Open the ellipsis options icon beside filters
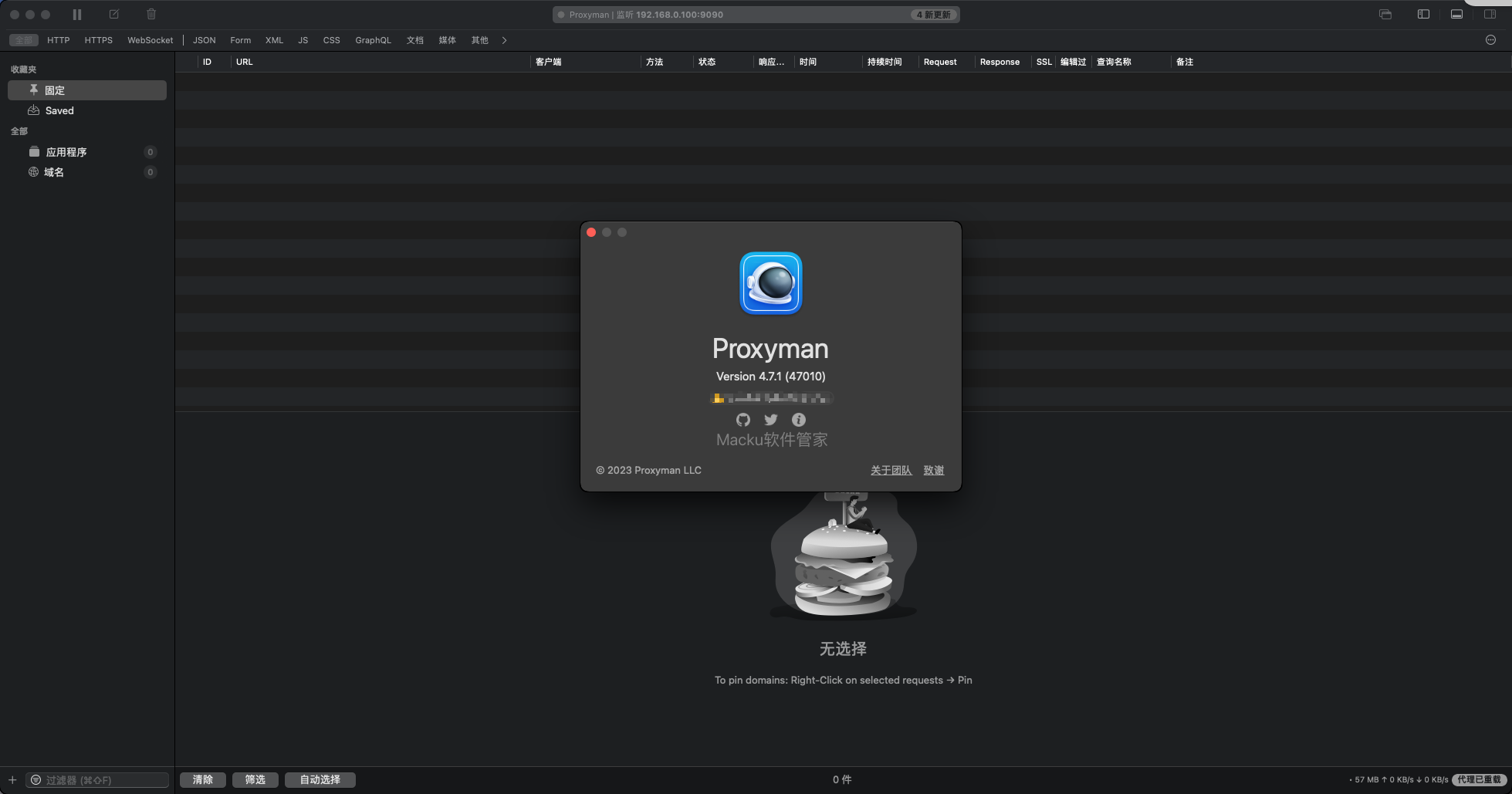Image resolution: width=1512 pixels, height=794 pixels. (x=1490, y=40)
